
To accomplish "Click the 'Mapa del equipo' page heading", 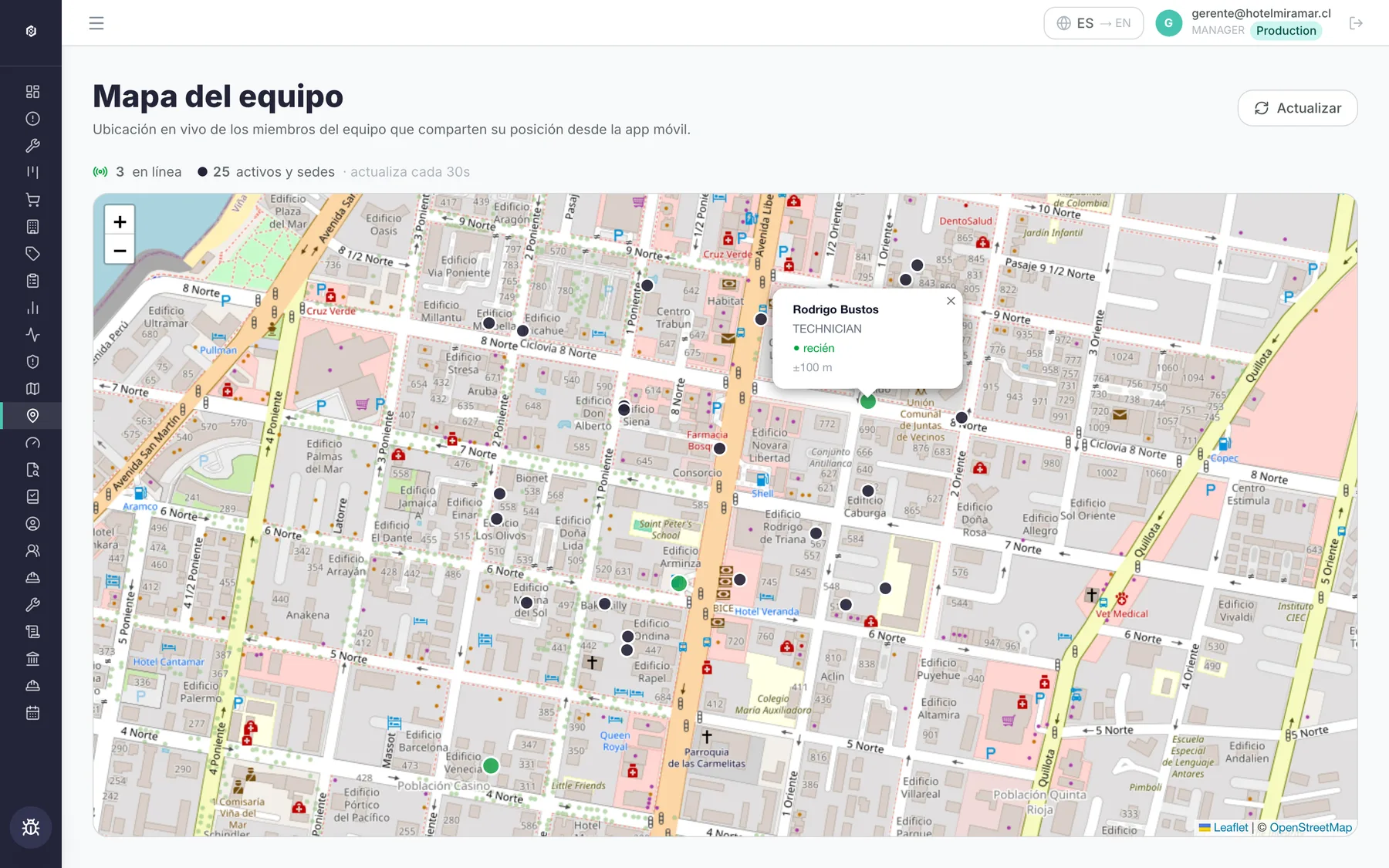I will pyautogui.click(x=218, y=96).
